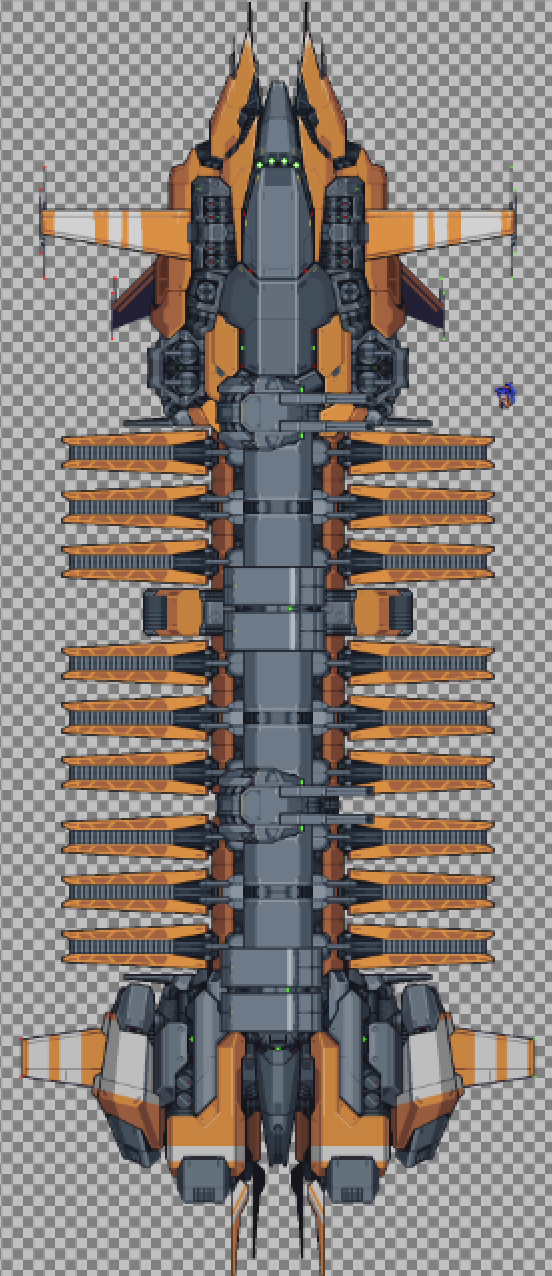Select the bottommost right orange radiator panel
552x1276 pixels.
(x=420, y=946)
